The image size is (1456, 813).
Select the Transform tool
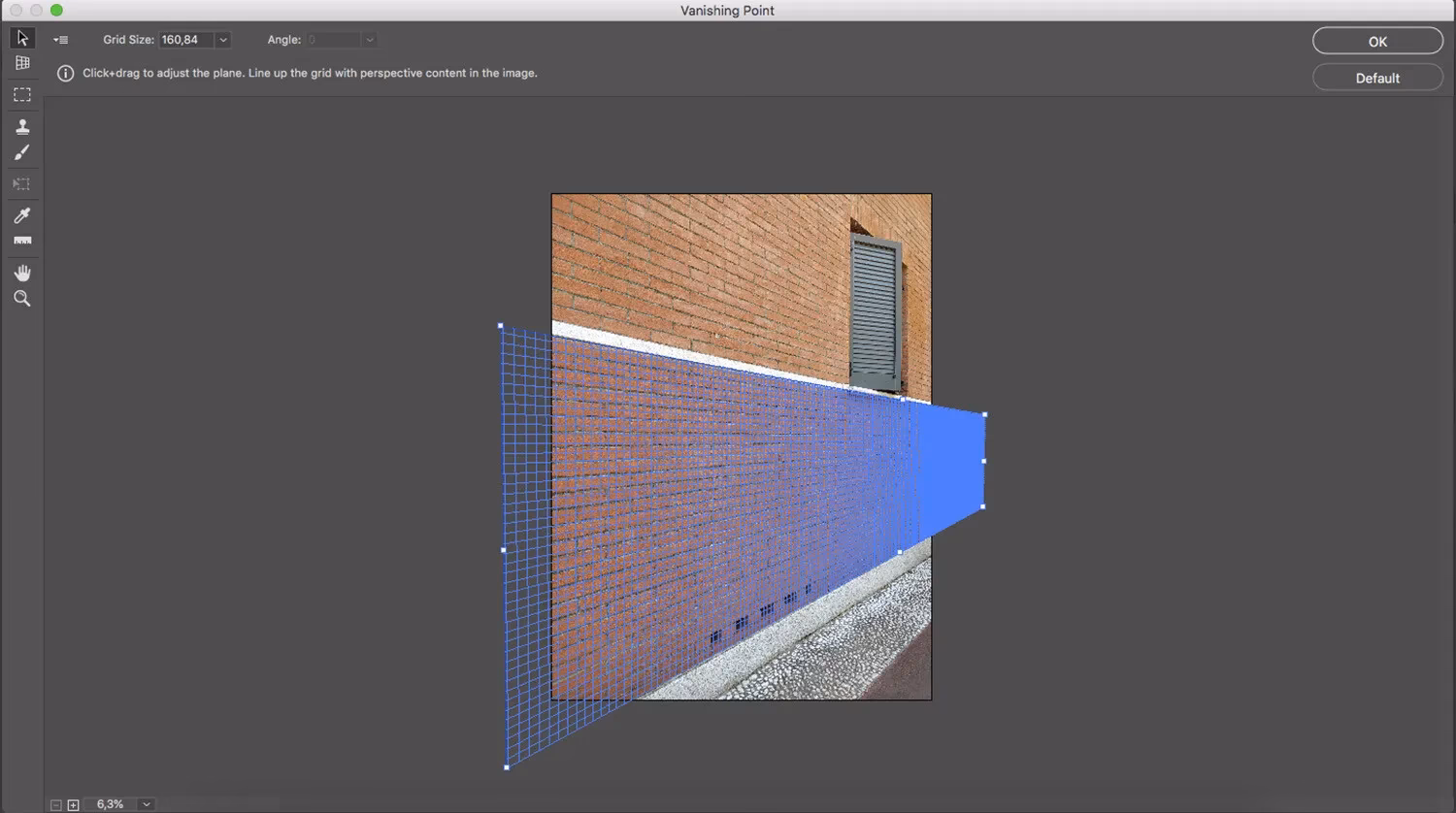[x=22, y=183]
